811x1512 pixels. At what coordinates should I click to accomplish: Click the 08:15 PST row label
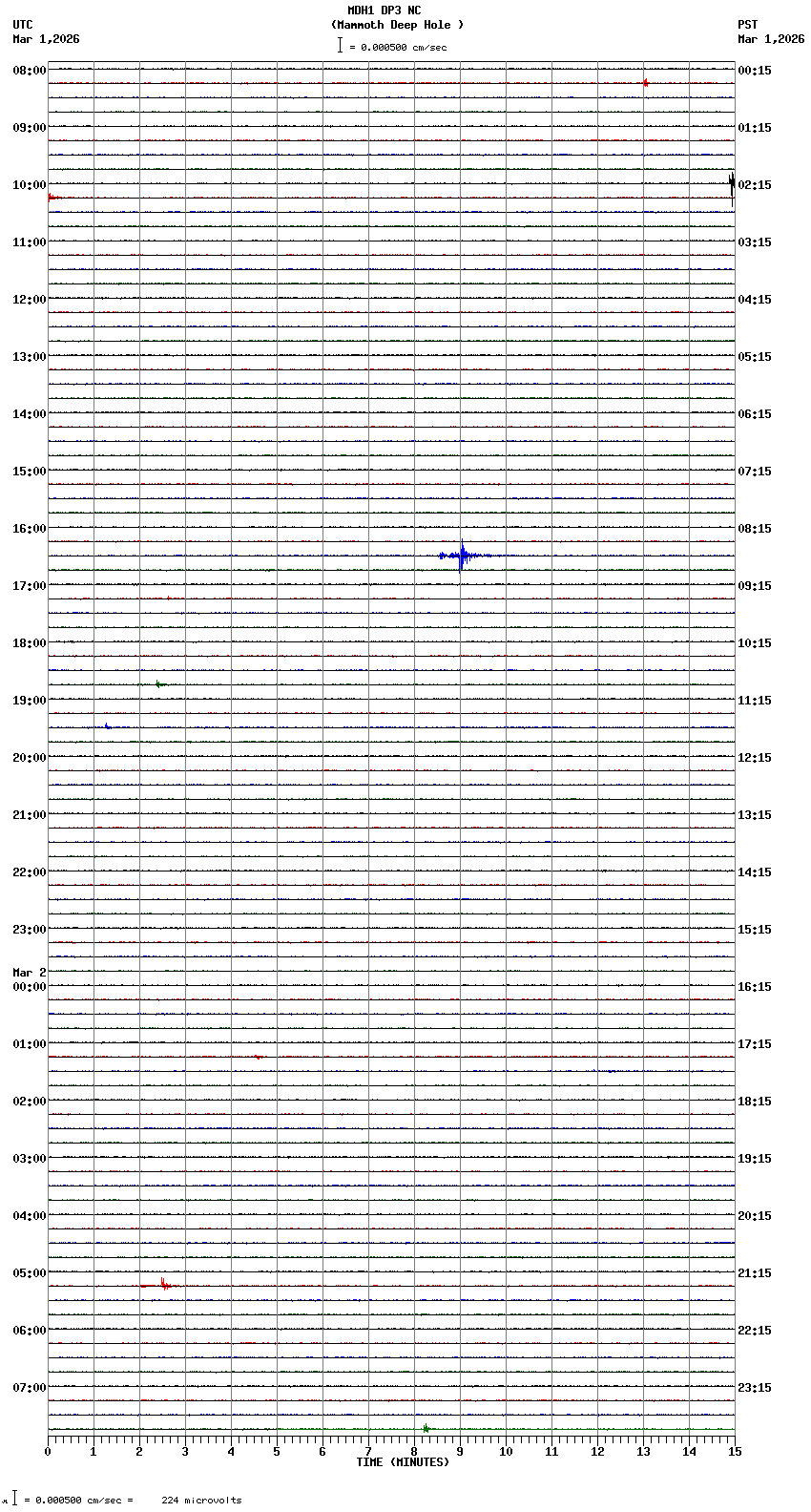[754, 529]
